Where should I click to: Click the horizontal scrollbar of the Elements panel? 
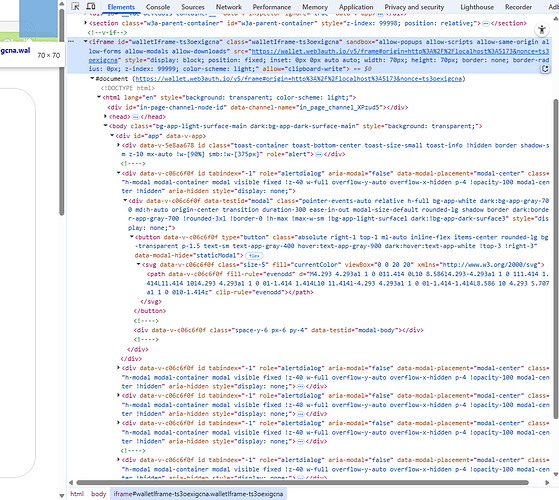pos(302,483)
